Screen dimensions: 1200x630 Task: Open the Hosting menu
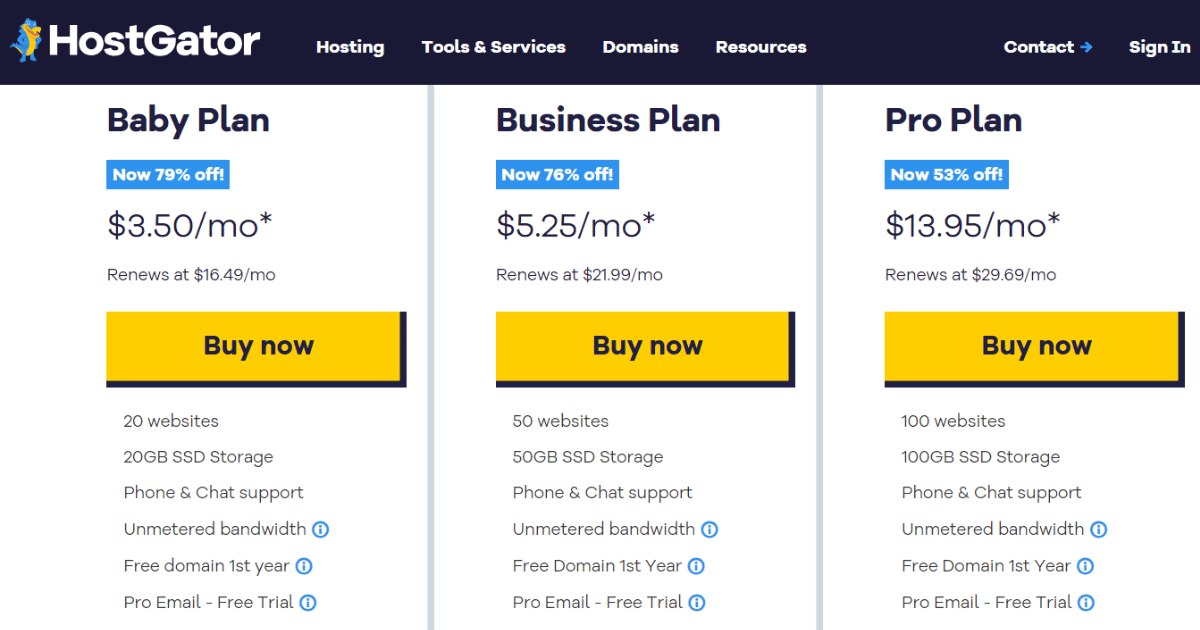pos(350,47)
